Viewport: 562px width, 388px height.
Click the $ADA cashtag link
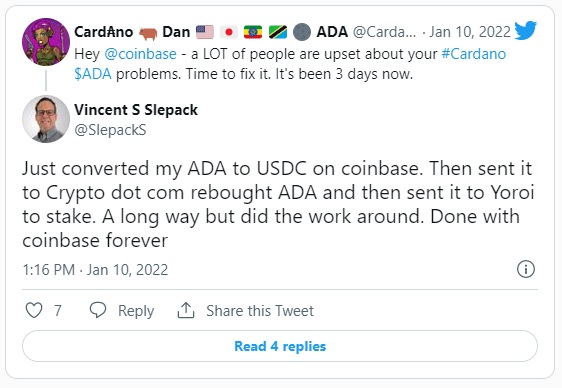click(x=93, y=74)
